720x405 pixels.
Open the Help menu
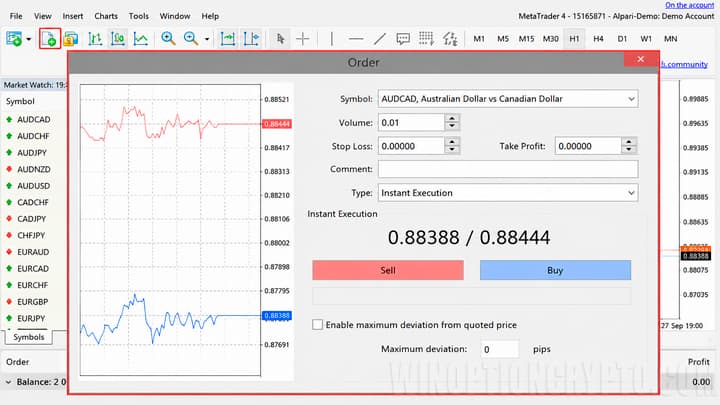point(210,16)
